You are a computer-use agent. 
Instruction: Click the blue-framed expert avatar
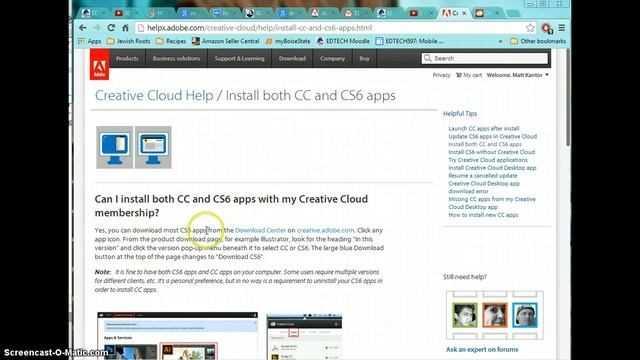(x=525, y=315)
